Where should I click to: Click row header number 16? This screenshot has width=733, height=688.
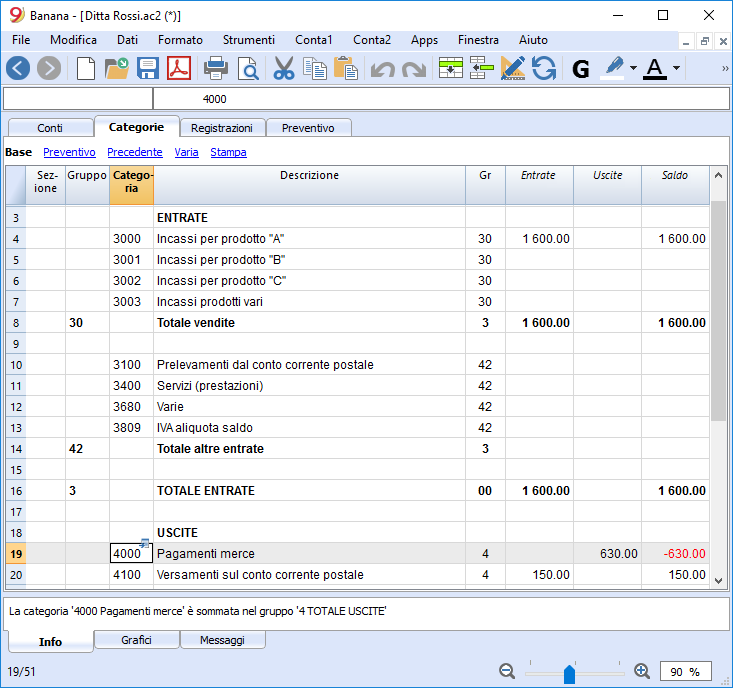pos(16,491)
